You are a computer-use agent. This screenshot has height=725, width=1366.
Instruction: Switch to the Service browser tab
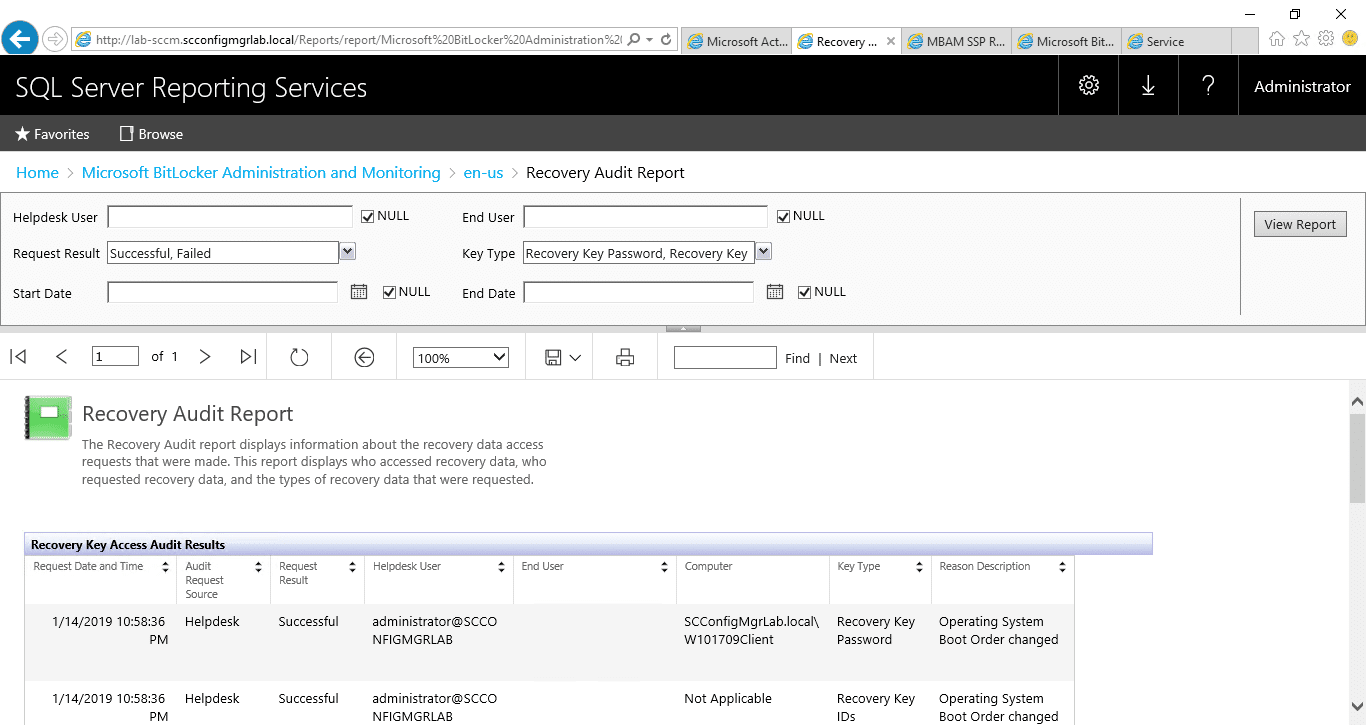tap(1176, 41)
